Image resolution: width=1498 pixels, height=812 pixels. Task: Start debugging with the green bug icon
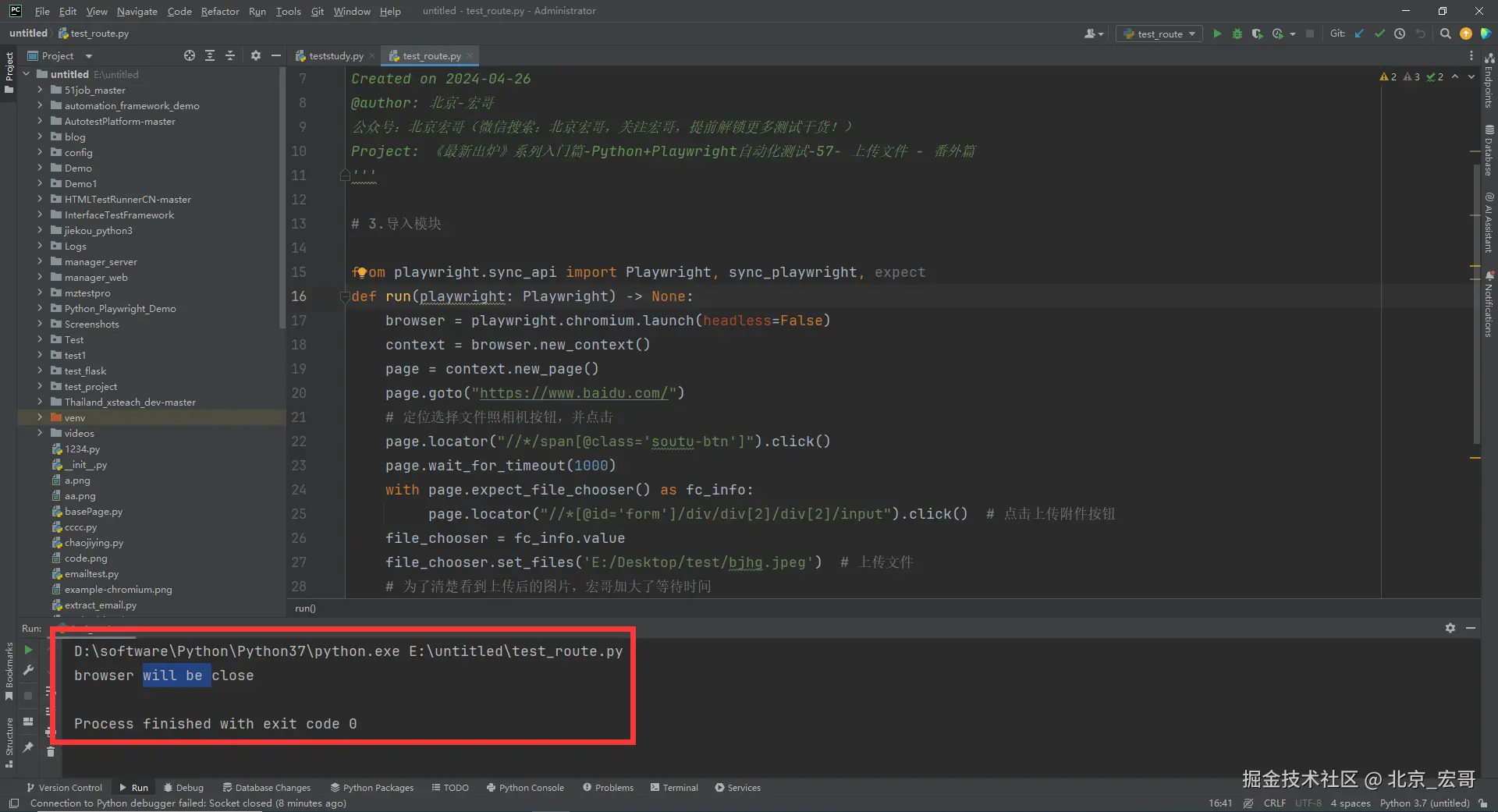pyautogui.click(x=1237, y=34)
